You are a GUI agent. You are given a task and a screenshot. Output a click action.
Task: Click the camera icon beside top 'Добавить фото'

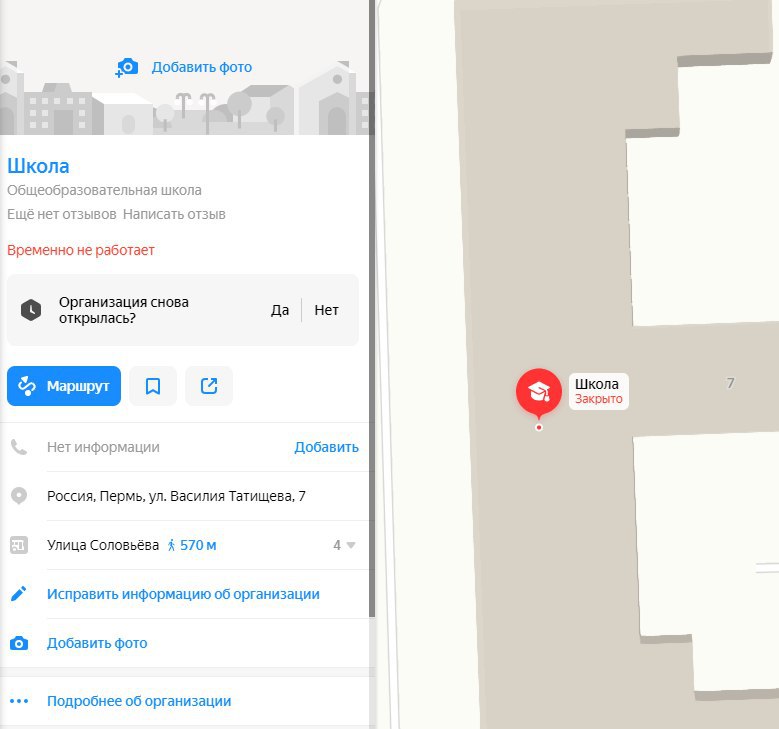point(126,67)
